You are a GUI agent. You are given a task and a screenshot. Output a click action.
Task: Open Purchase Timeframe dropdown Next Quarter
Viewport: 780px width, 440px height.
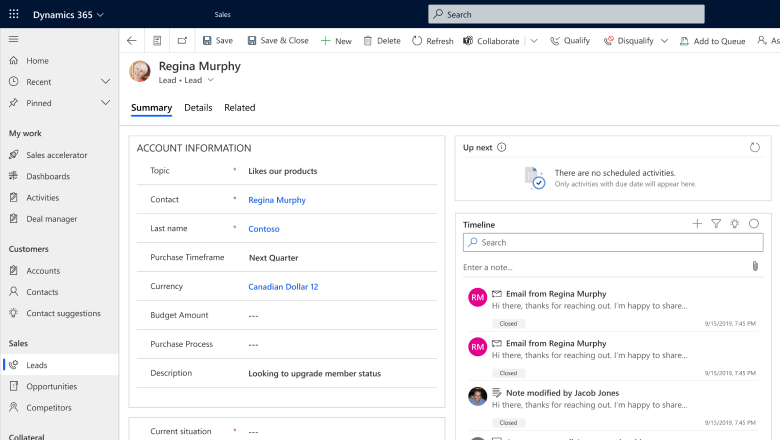point(273,258)
